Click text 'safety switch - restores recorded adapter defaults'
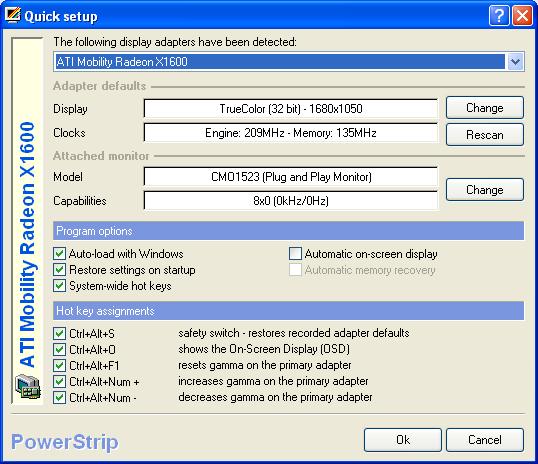538x464 pixels. click(294, 333)
